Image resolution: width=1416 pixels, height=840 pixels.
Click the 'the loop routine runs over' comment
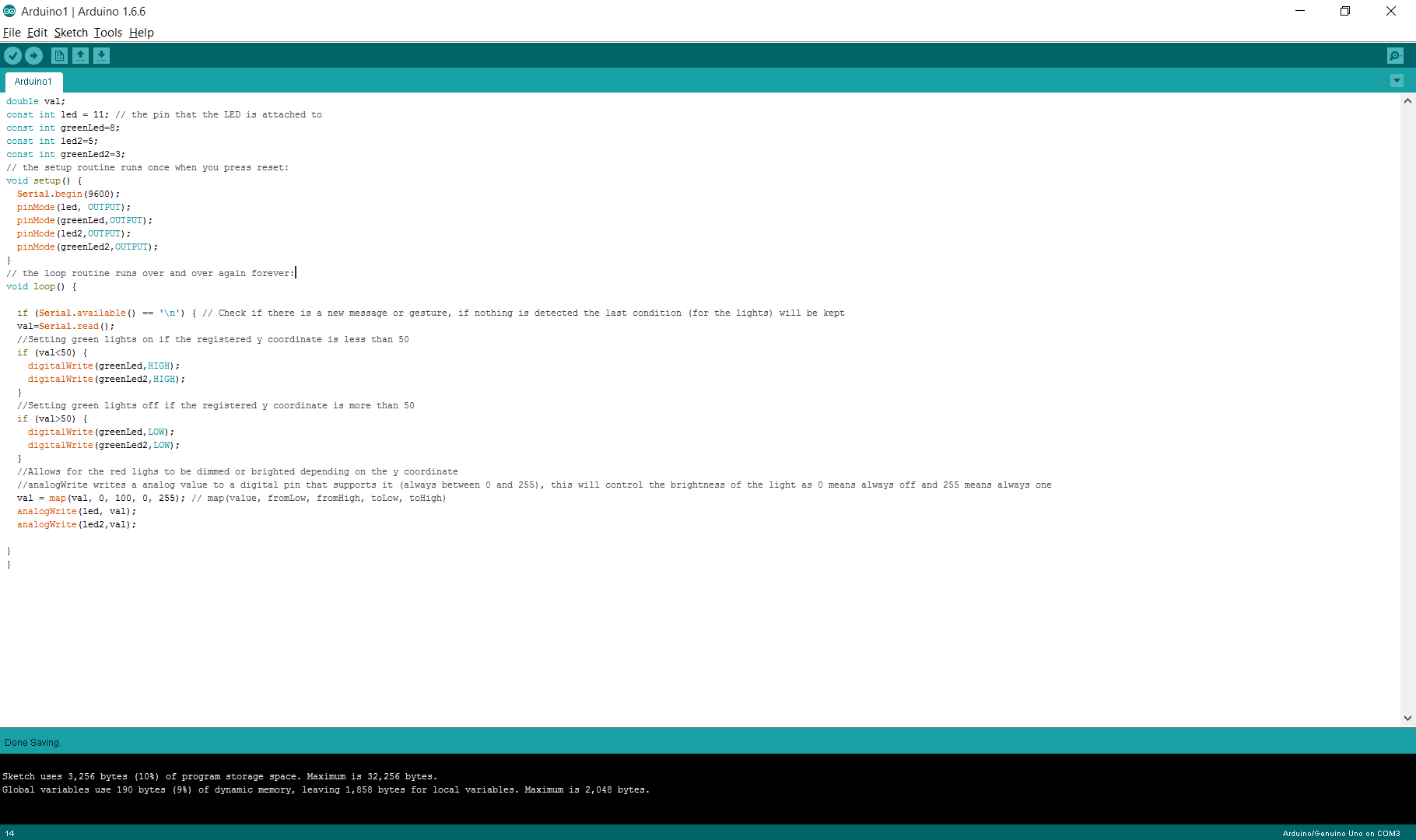click(x=150, y=273)
